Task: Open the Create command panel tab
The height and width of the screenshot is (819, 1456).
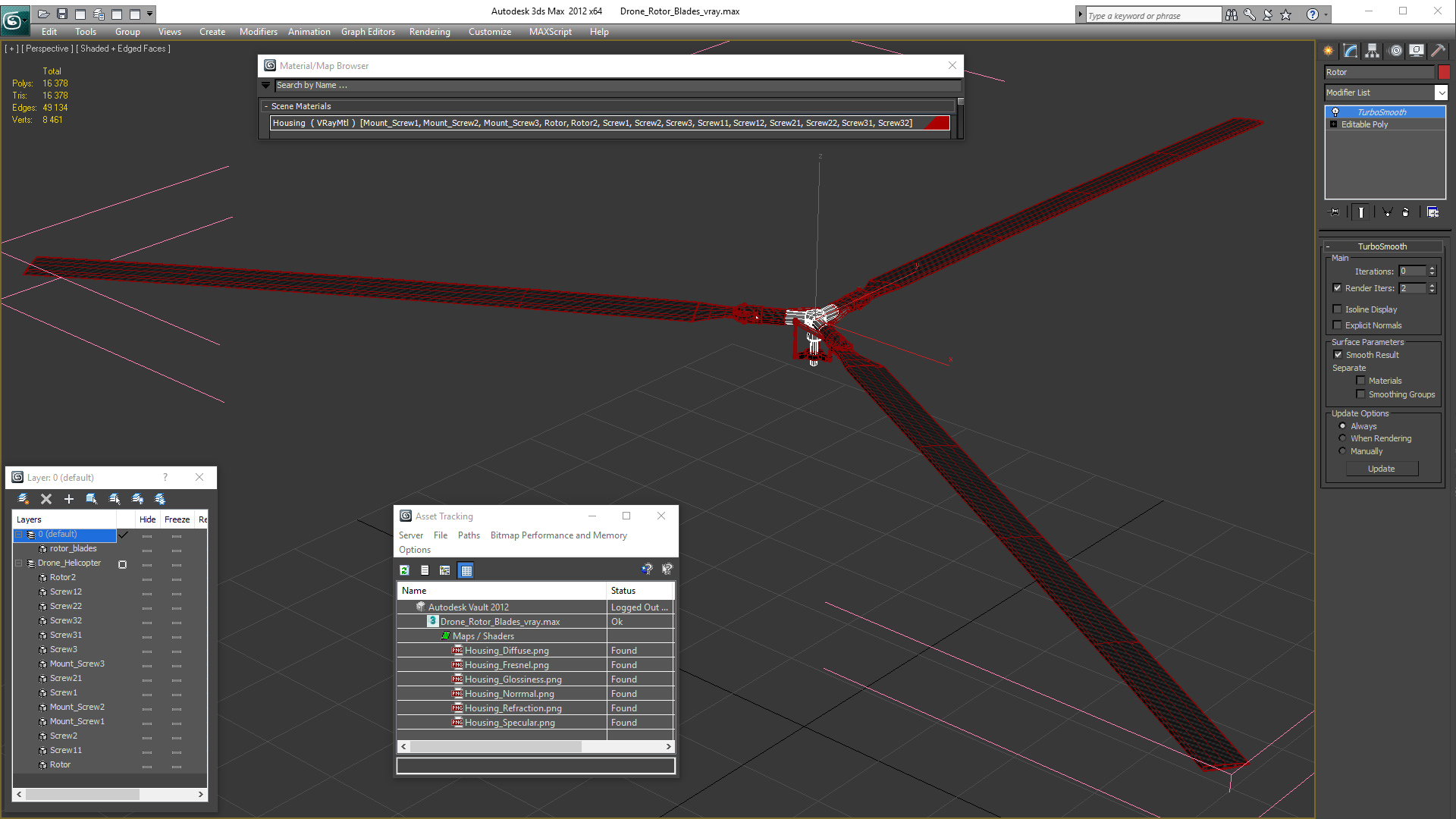Action: point(1329,51)
